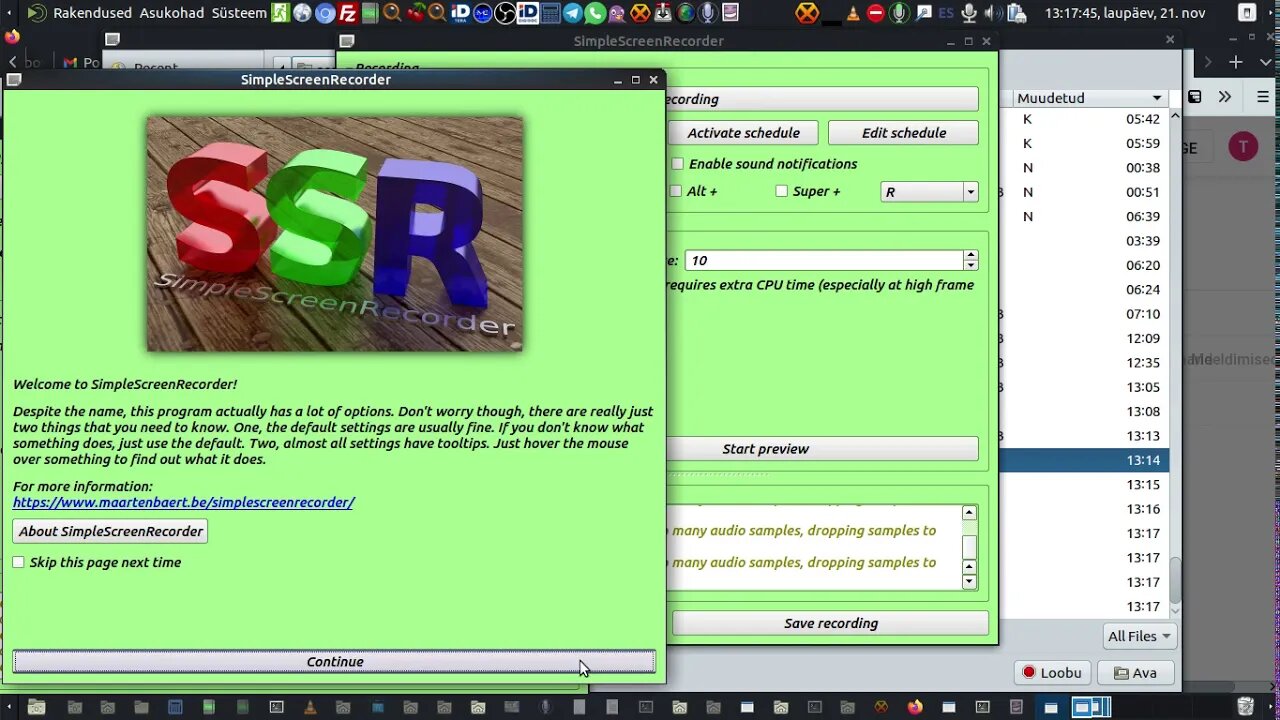Image resolution: width=1280 pixels, height=720 pixels.
Task: Launch Chromium from the top panel
Action: click(325, 13)
